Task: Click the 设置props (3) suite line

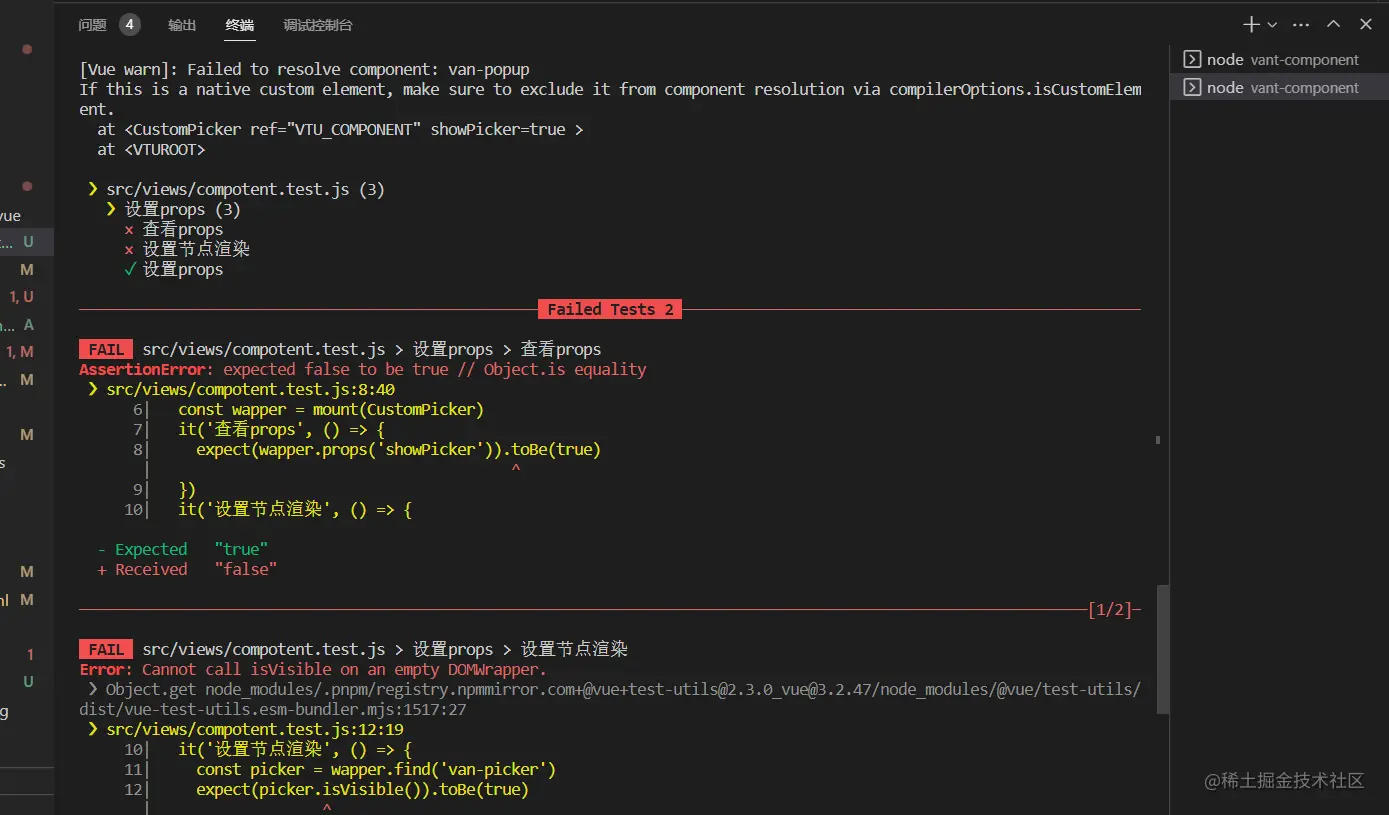Action: [x=173, y=209]
